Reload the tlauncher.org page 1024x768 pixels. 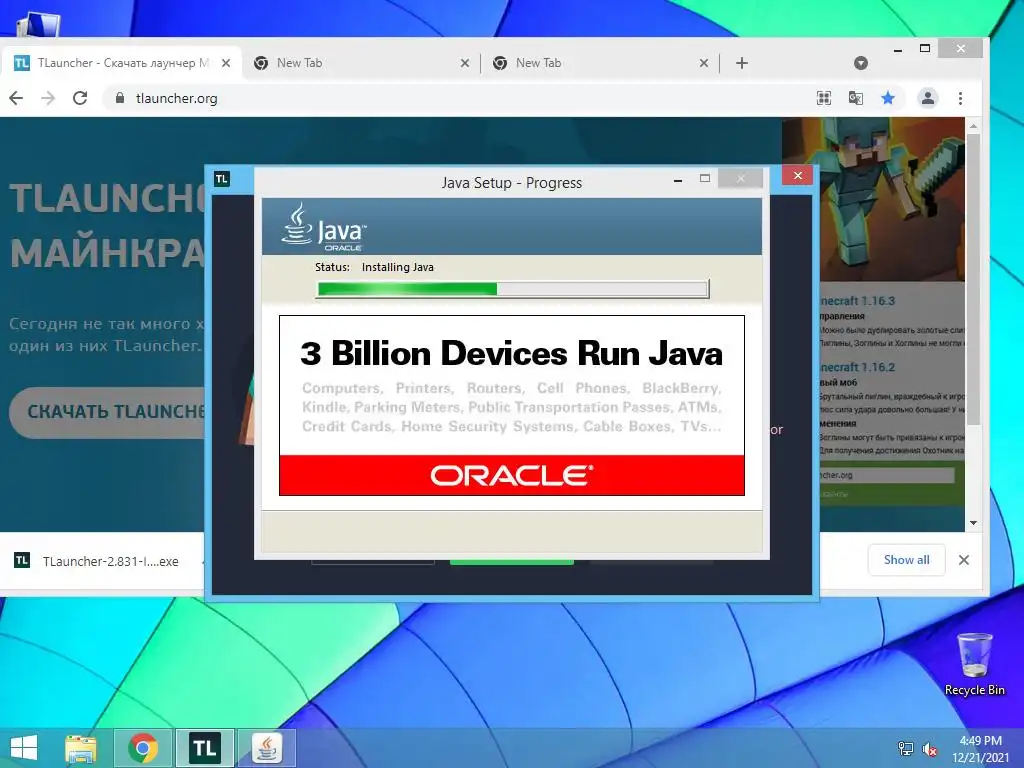(x=80, y=98)
